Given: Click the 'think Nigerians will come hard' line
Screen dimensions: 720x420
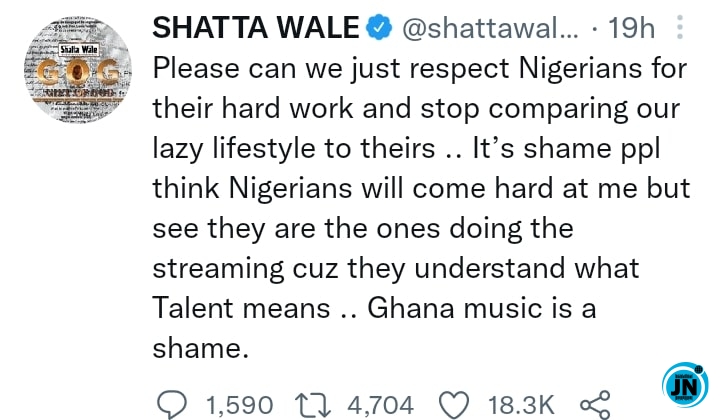Looking at the screenshot, I should coord(421,188).
